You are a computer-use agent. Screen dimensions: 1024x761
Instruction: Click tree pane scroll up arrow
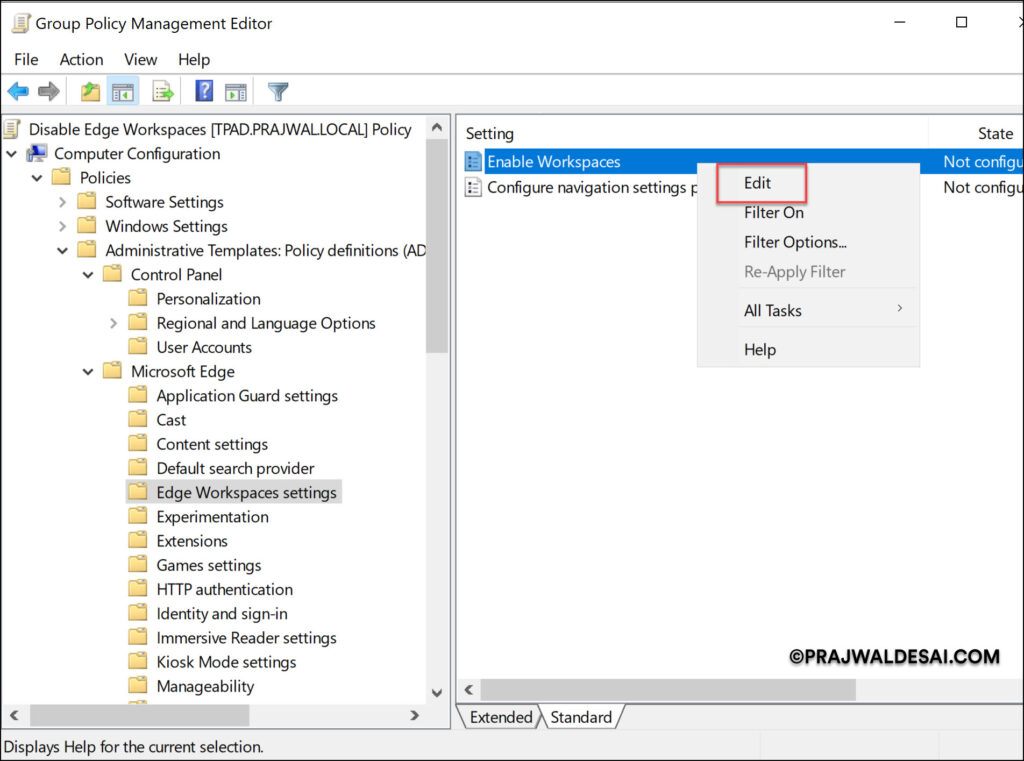pos(437,127)
